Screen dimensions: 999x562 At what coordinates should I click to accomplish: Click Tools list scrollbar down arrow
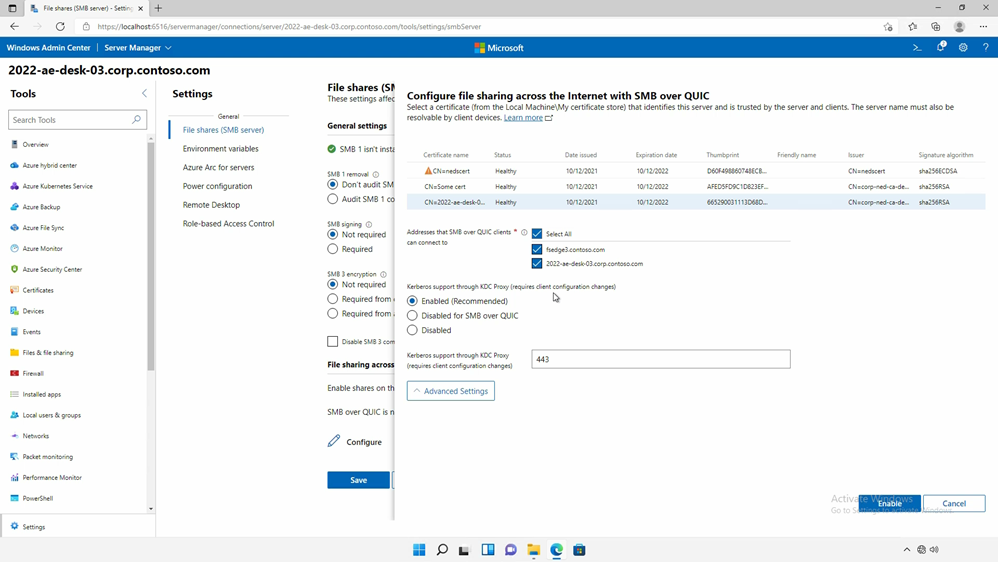[151, 508]
